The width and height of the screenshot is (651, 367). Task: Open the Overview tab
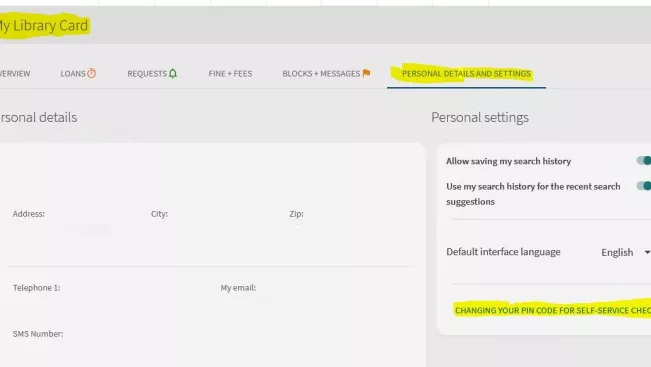tap(15, 74)
